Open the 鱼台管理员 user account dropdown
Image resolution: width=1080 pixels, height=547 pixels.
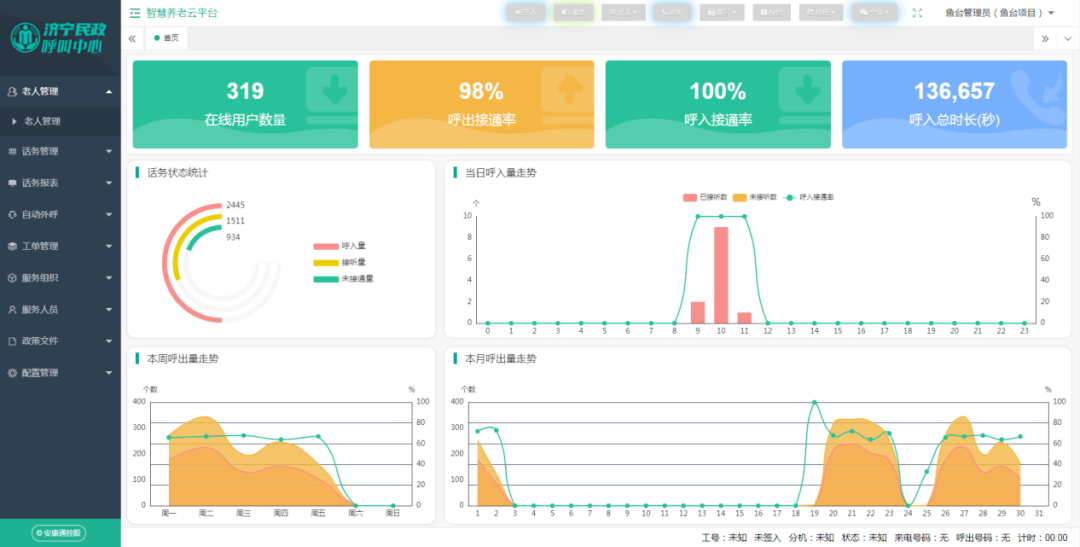tap(999, 13)
